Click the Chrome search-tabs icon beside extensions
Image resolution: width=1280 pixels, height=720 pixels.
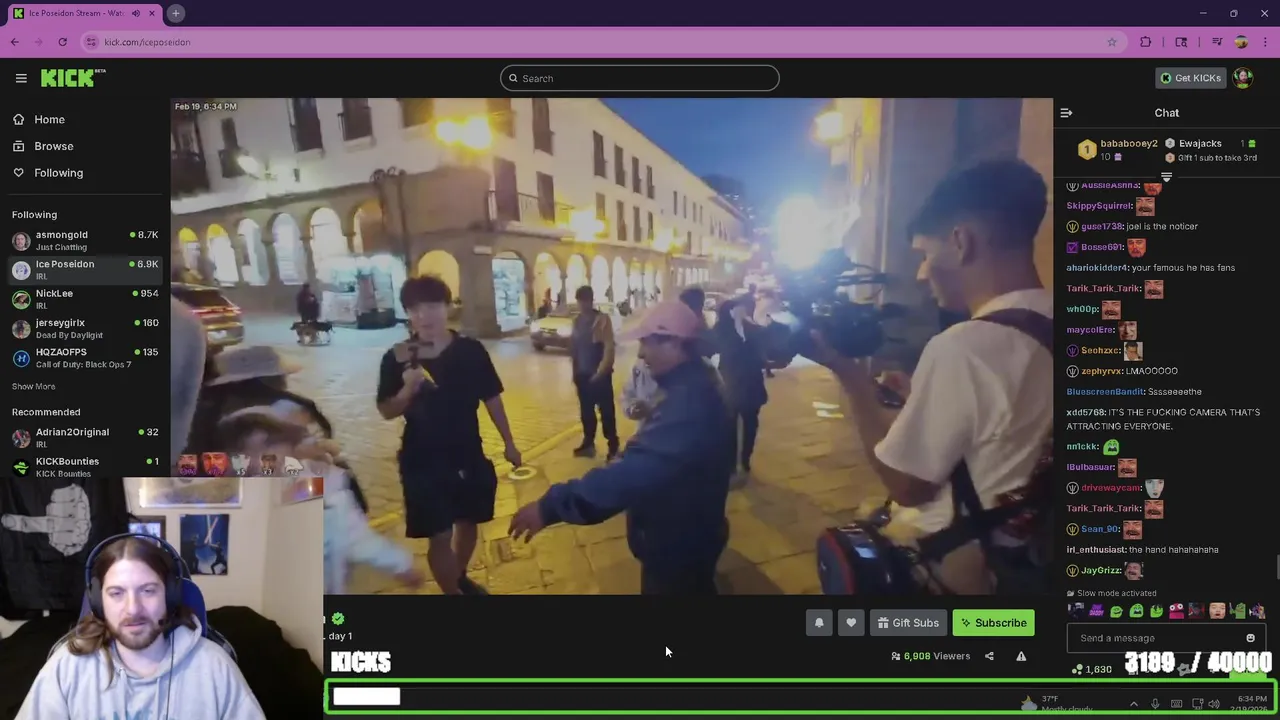point(1181,42)
